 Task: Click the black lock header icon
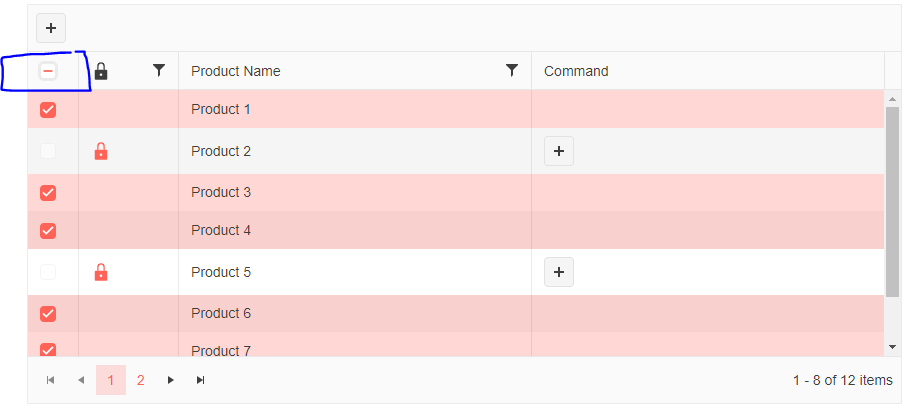click(101, 71)
